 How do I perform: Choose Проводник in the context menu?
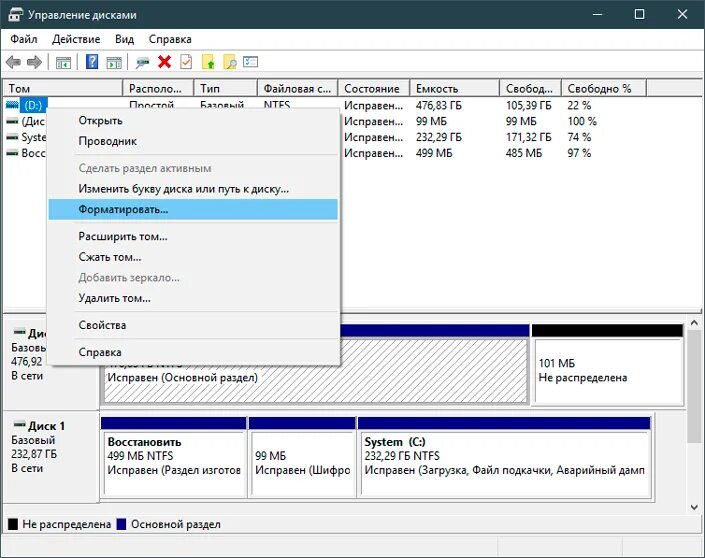(193, 141)
